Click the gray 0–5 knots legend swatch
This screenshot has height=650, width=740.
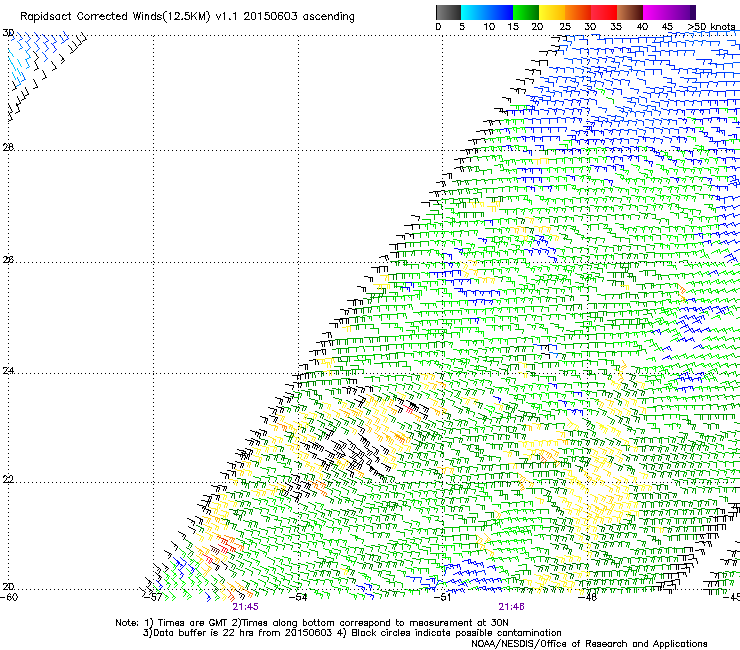448,12
